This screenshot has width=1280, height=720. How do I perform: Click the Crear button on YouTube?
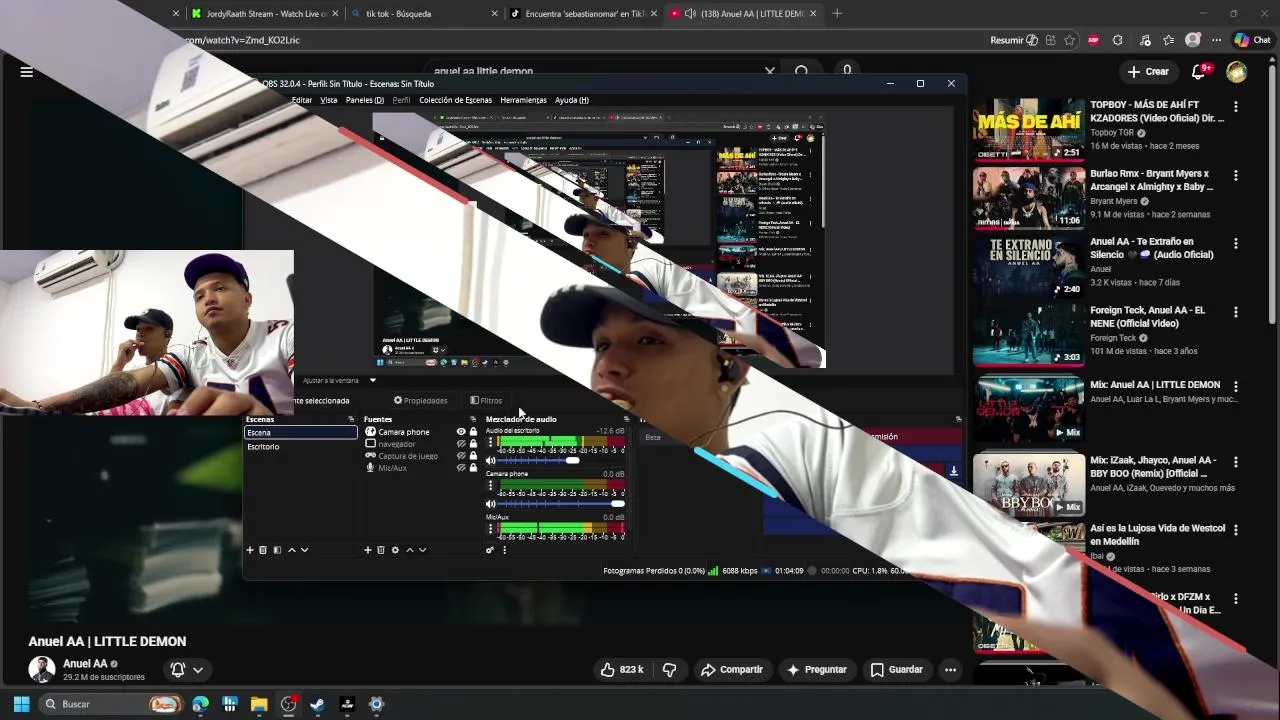click(x=1148, y=72)
